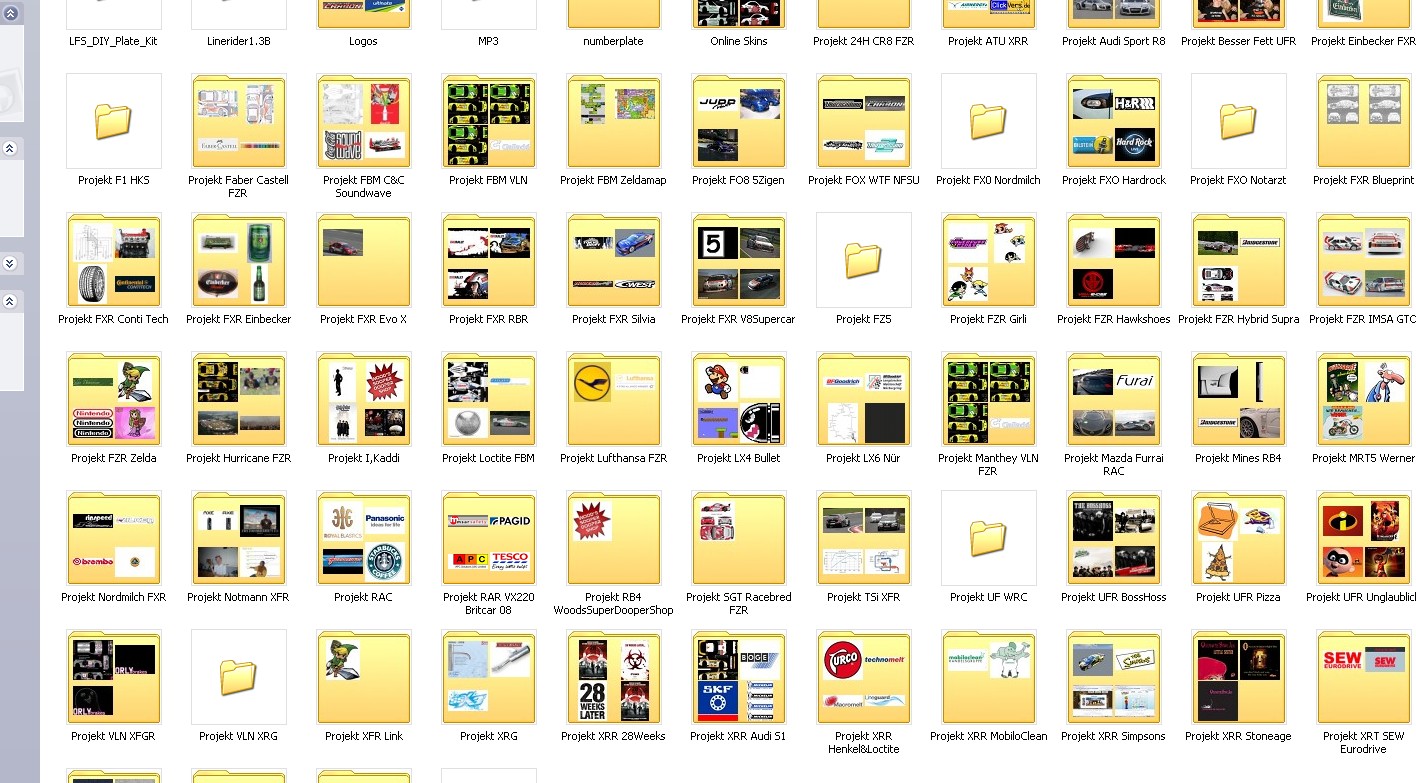Click the Projekt FX0 Nordmilch folder icon

click(x=989, y=121)
